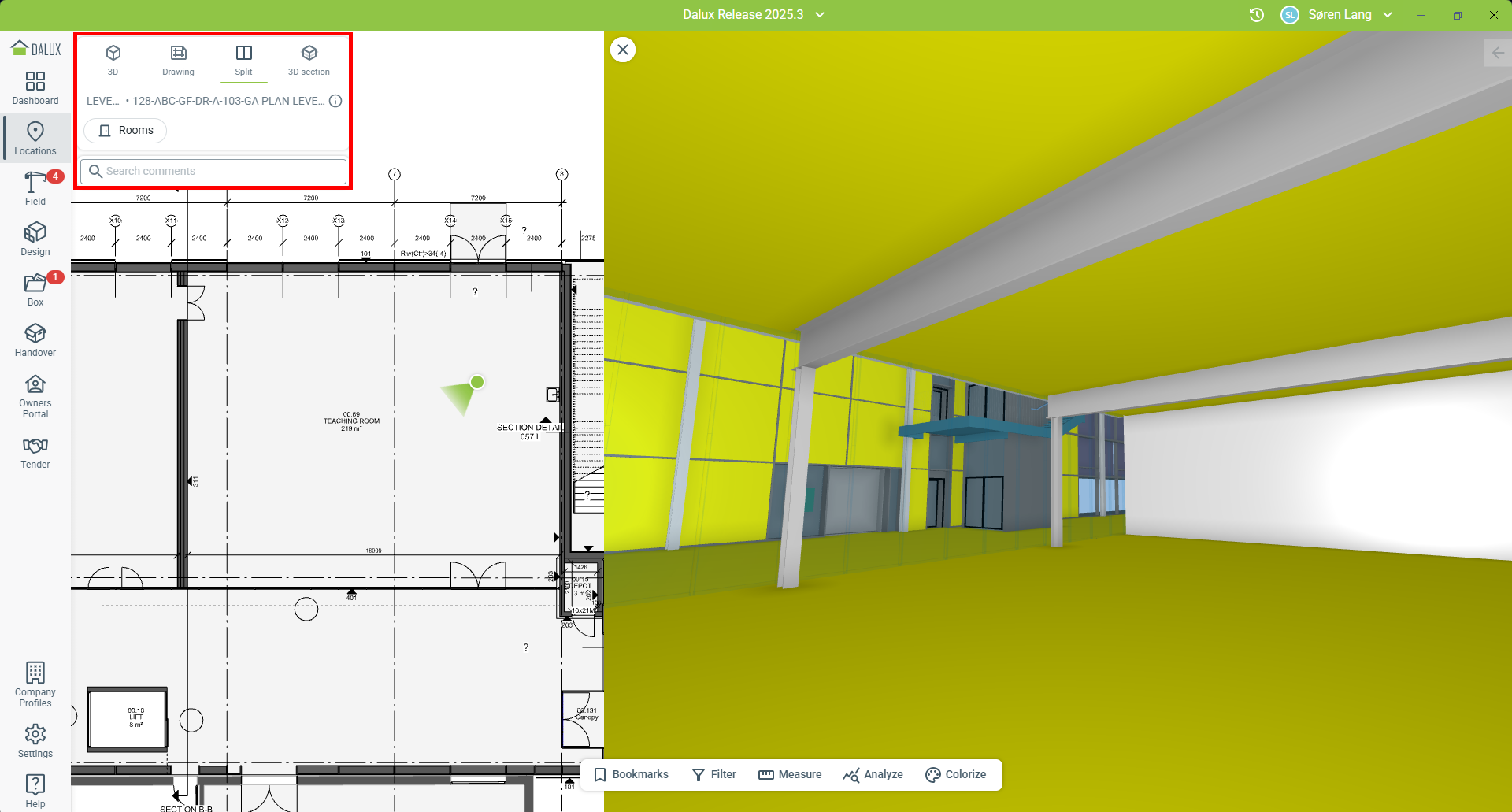Open the Handover module

click(x=35, y=340)
